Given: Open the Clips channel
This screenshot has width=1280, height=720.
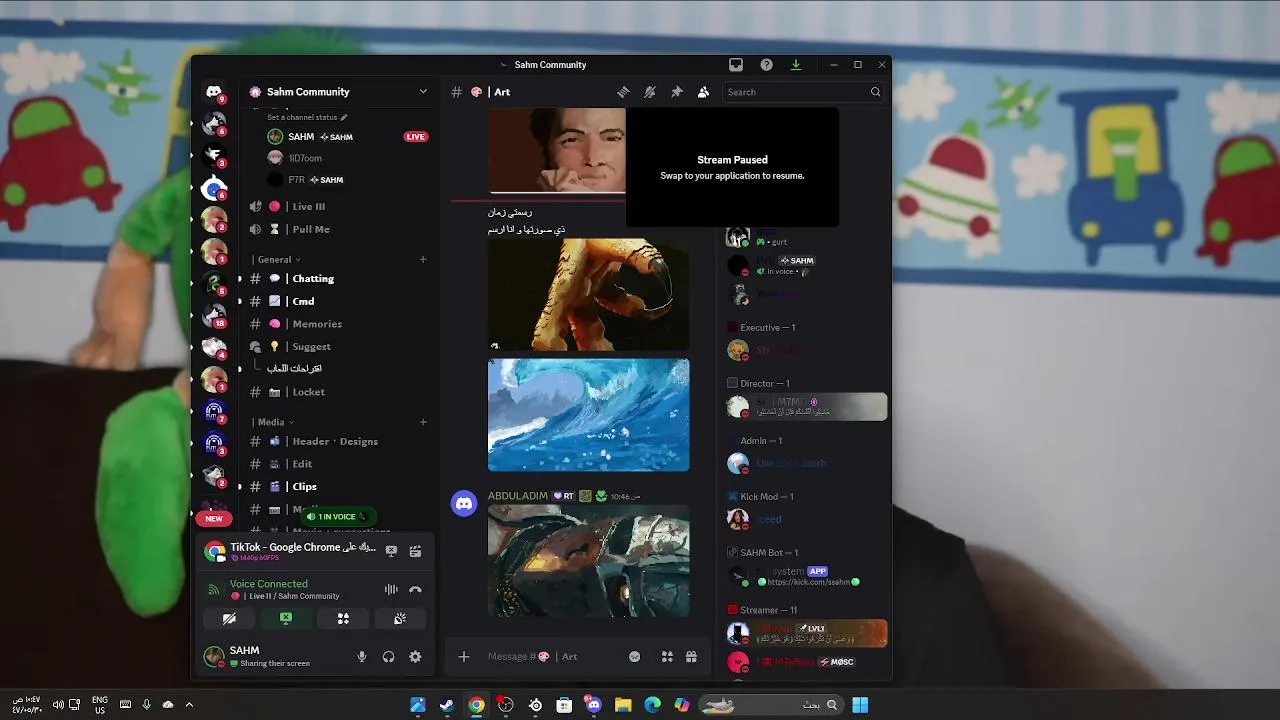Looking at the screenshot, I should click(339, 487).
